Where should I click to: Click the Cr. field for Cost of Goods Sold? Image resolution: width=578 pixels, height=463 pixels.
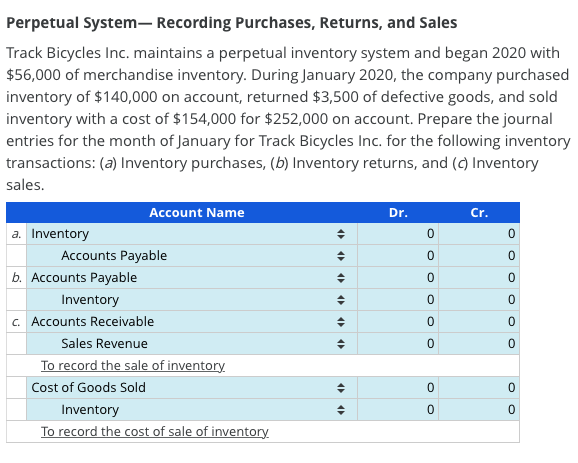click(x=479, y=387)
